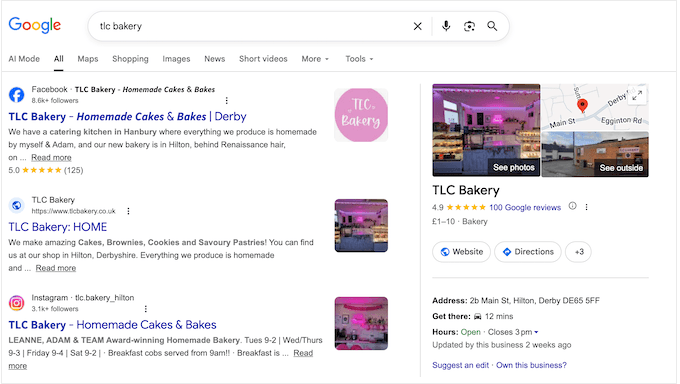The width and height of the screenshot is (680, 384).
Task: Click the +3 more actions button
Action: tap(579, 252)
